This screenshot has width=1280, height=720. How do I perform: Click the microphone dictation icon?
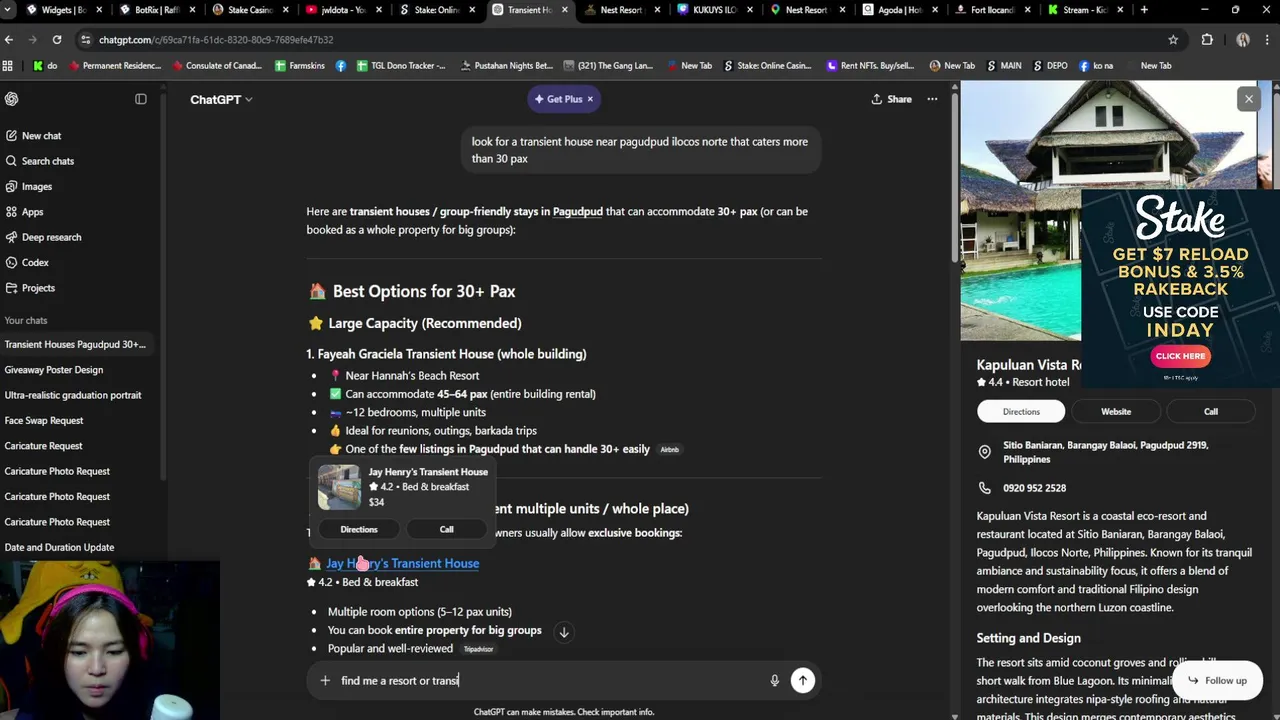coord(774,680)
